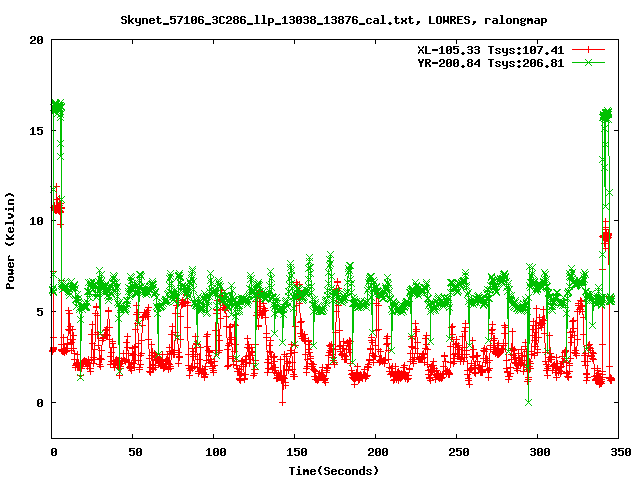Click the y-axis tick label 15
The width and height of the screenshot is (640, 480).
[x=36, y=131]
